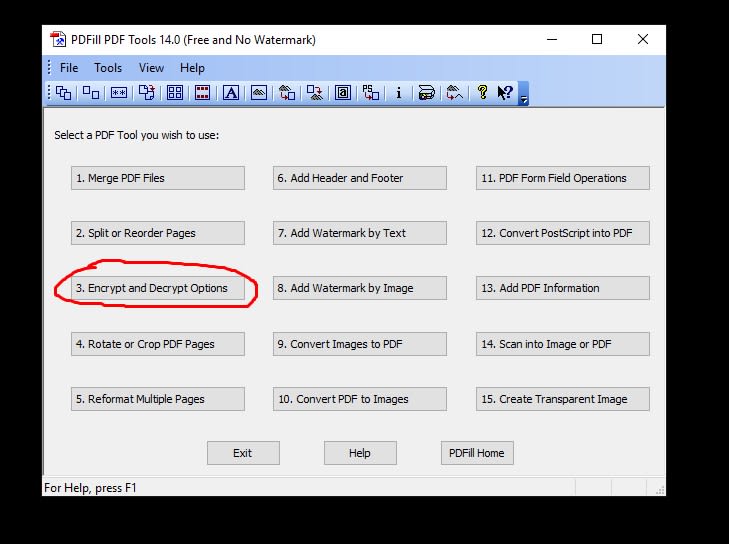Click the Help button at bottom
Image resolution: width=729 pixels, height=544 pixels.
(360, 453)
